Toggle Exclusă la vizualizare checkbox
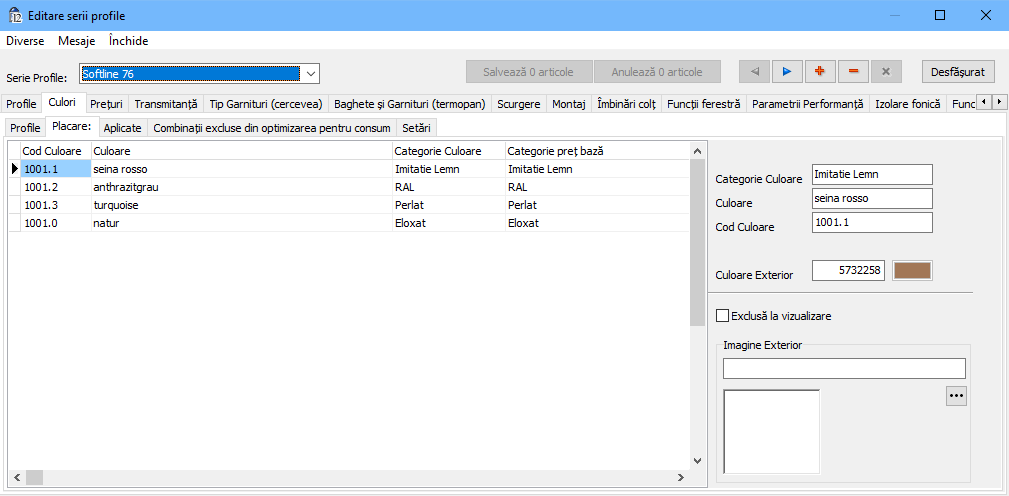 click(723, 316)
